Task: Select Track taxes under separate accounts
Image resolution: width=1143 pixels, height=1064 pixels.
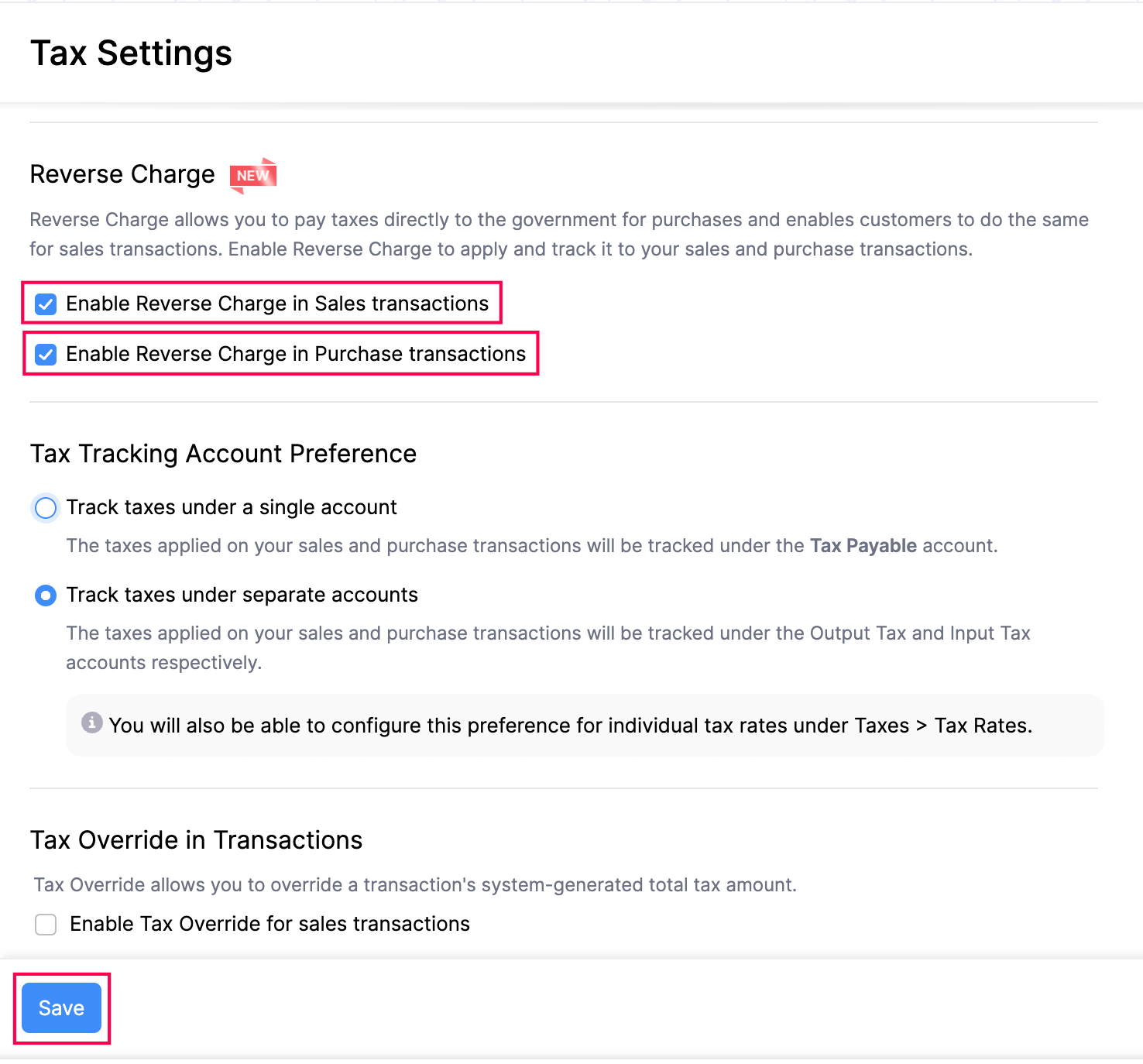Action: pyautogui.click(x=46, y=595)
